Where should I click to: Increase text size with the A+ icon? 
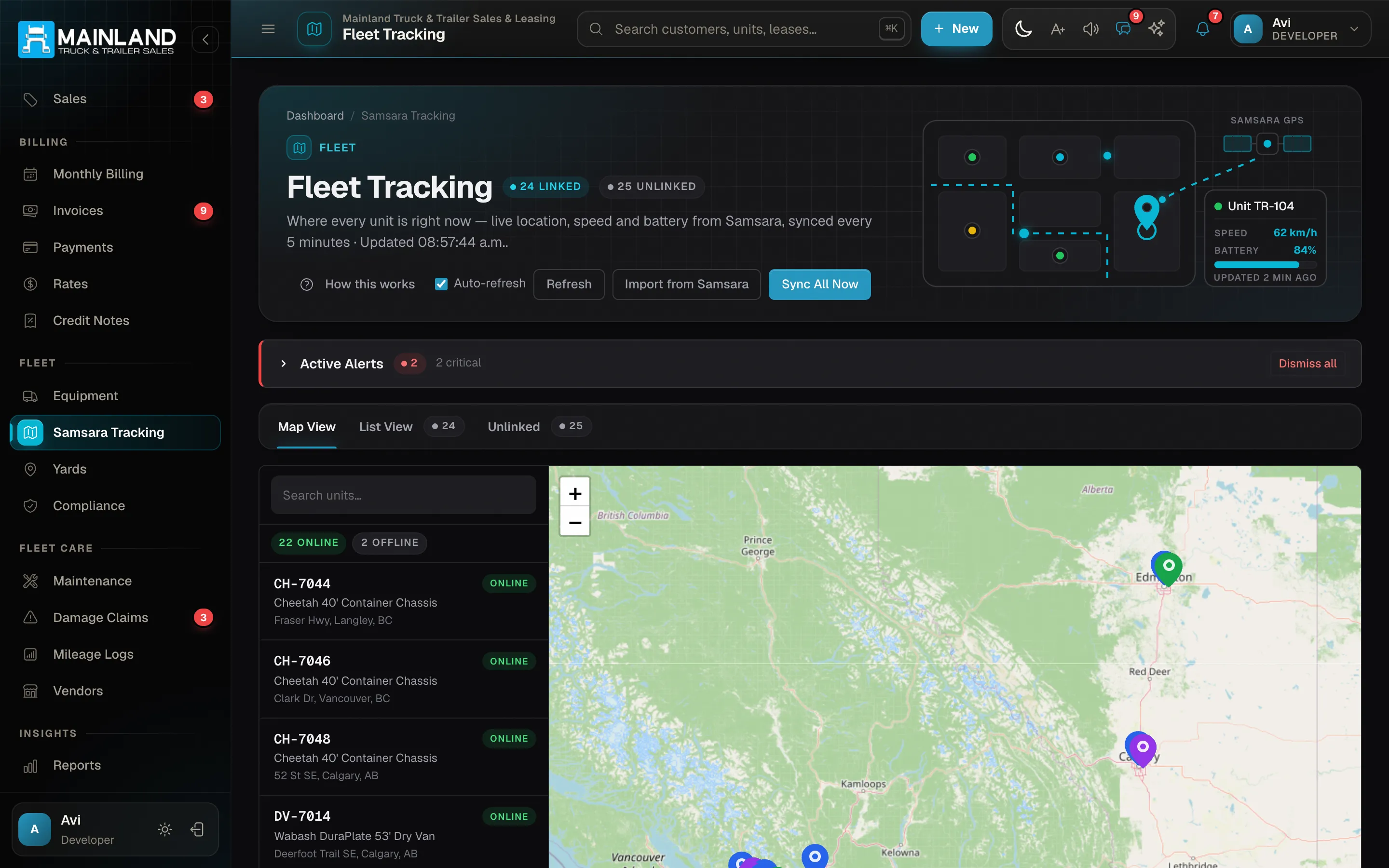tap(1057, 29)
